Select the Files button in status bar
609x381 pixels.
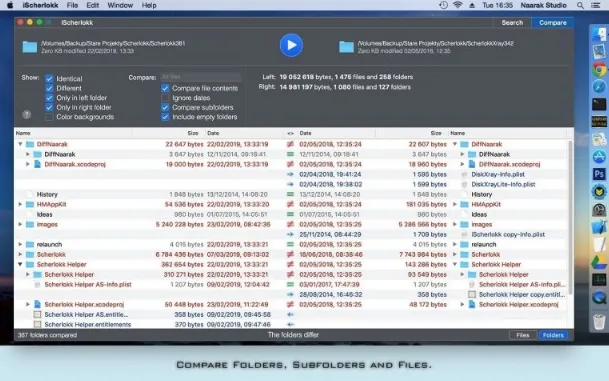click(x=523, y=335)
